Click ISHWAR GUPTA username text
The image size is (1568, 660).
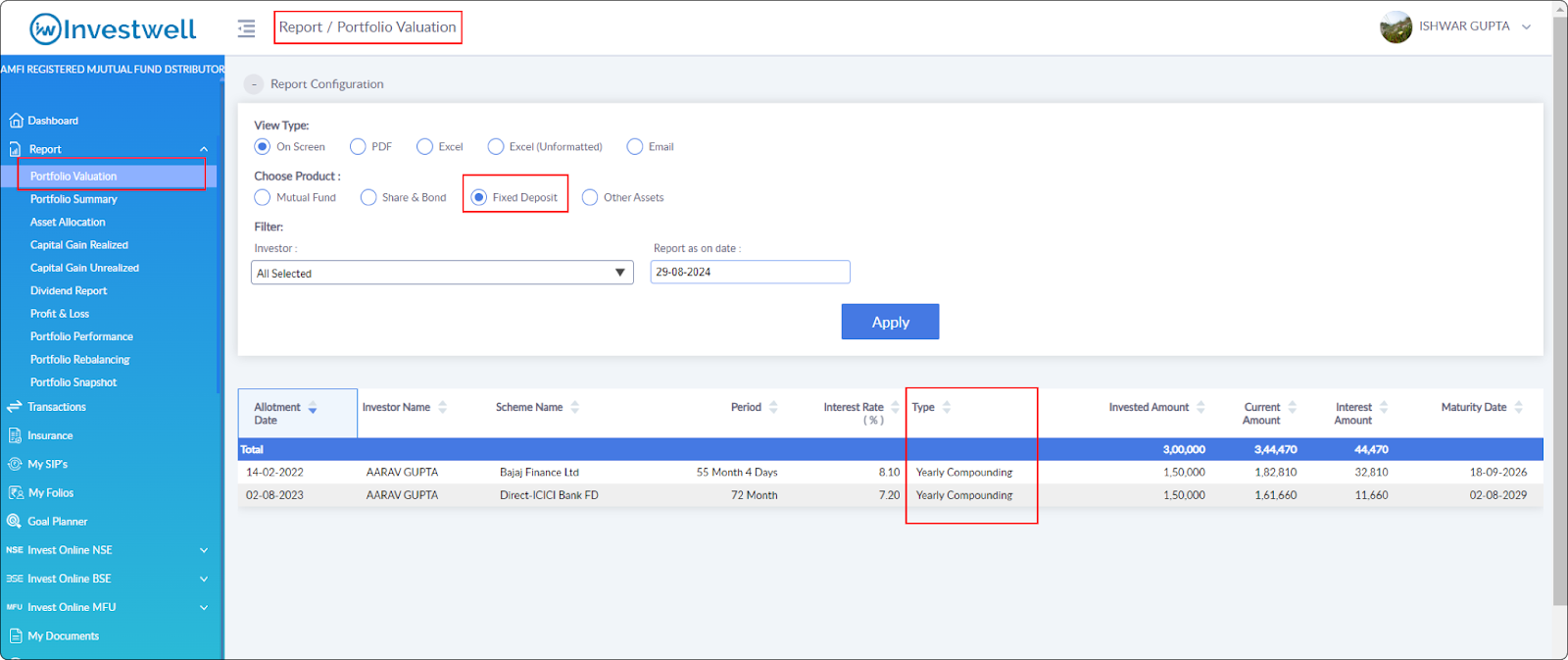[x=1464, y=26]
